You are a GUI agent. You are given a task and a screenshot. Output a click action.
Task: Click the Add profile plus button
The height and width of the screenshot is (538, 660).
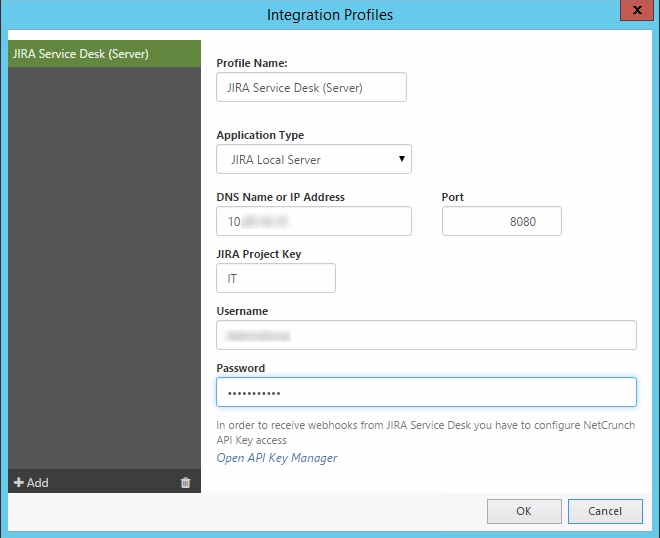[31, 483]
